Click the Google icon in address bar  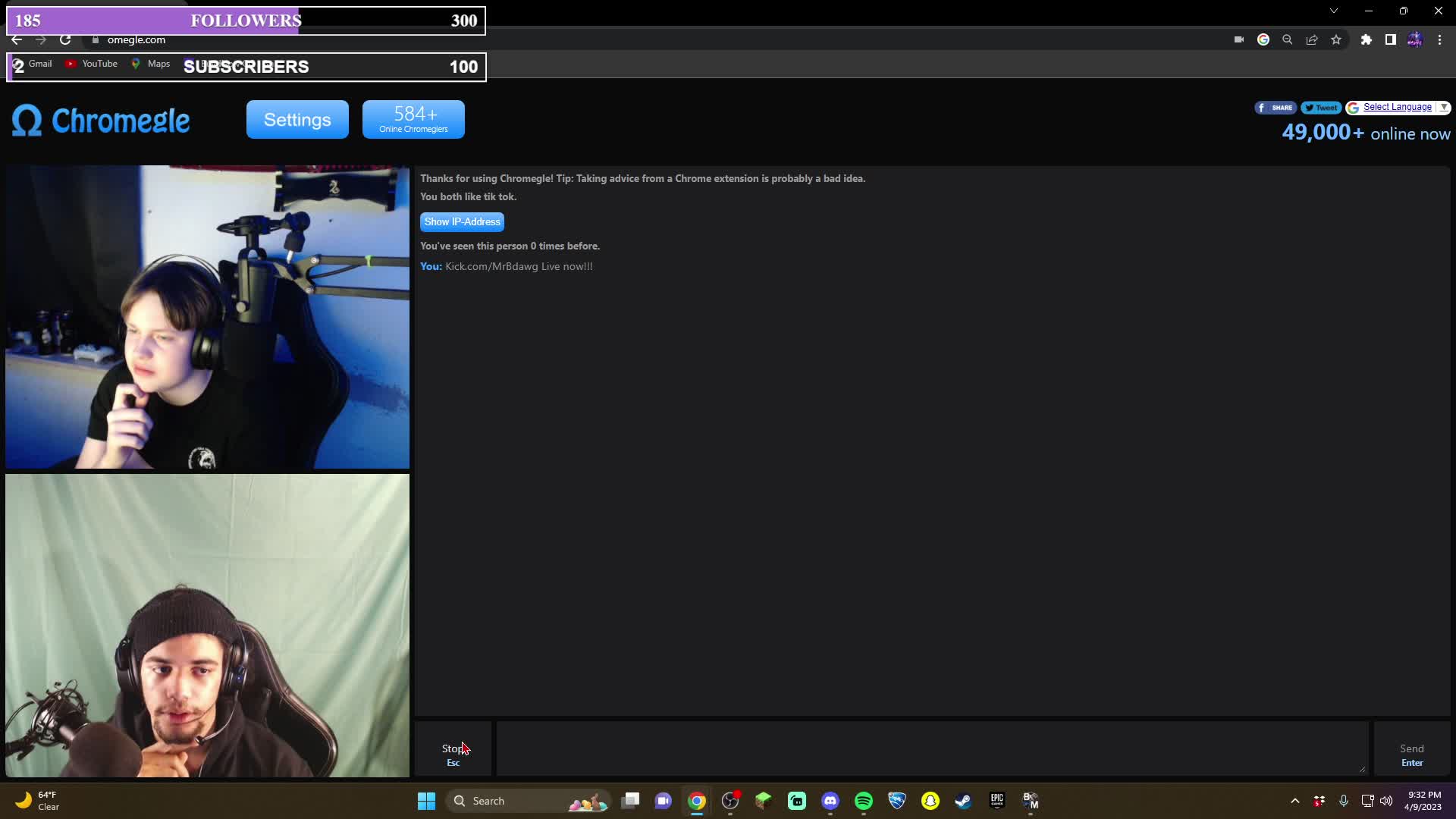[1263, 39]
